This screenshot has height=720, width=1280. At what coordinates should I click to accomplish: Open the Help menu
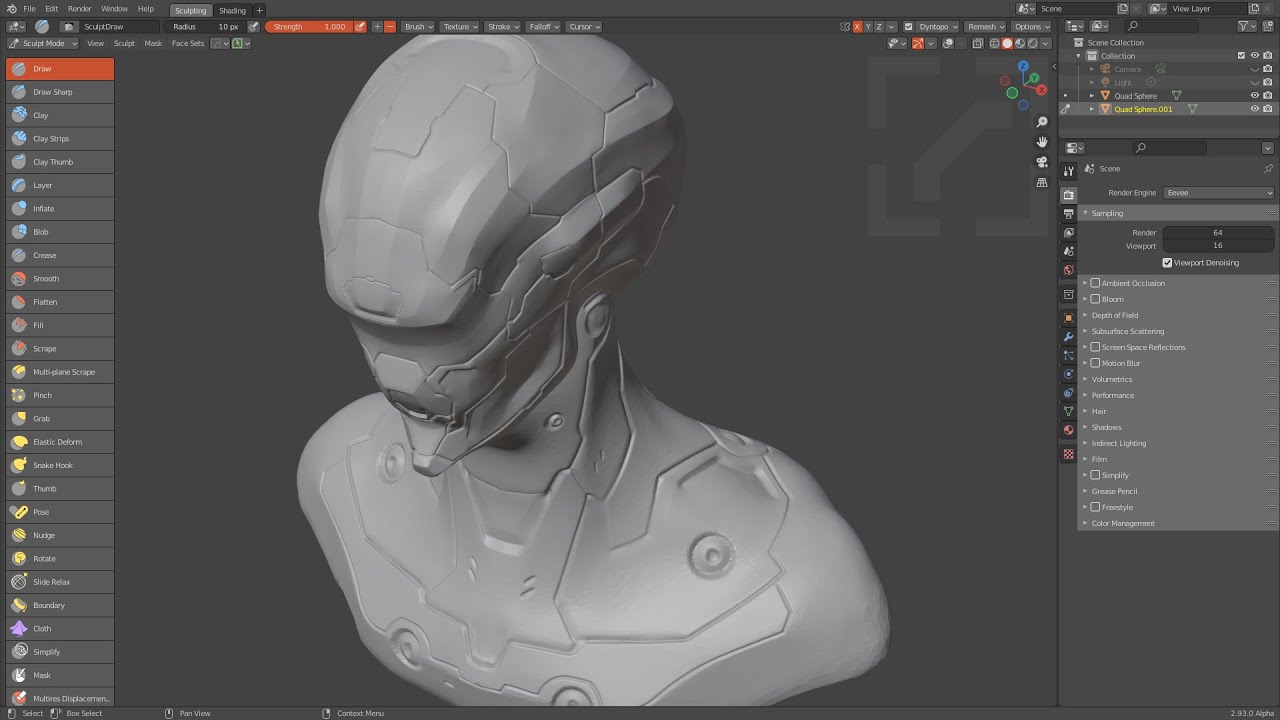coord(146,8)
